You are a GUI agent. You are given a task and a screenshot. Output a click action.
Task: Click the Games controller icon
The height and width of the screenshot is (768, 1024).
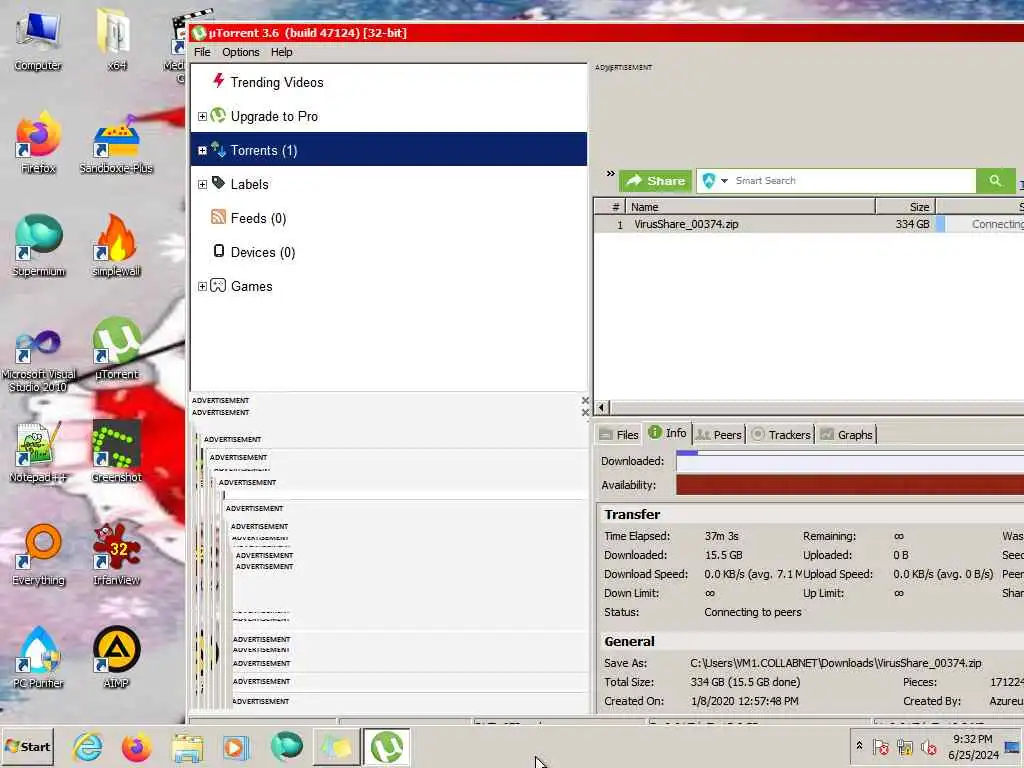(219, 285)
